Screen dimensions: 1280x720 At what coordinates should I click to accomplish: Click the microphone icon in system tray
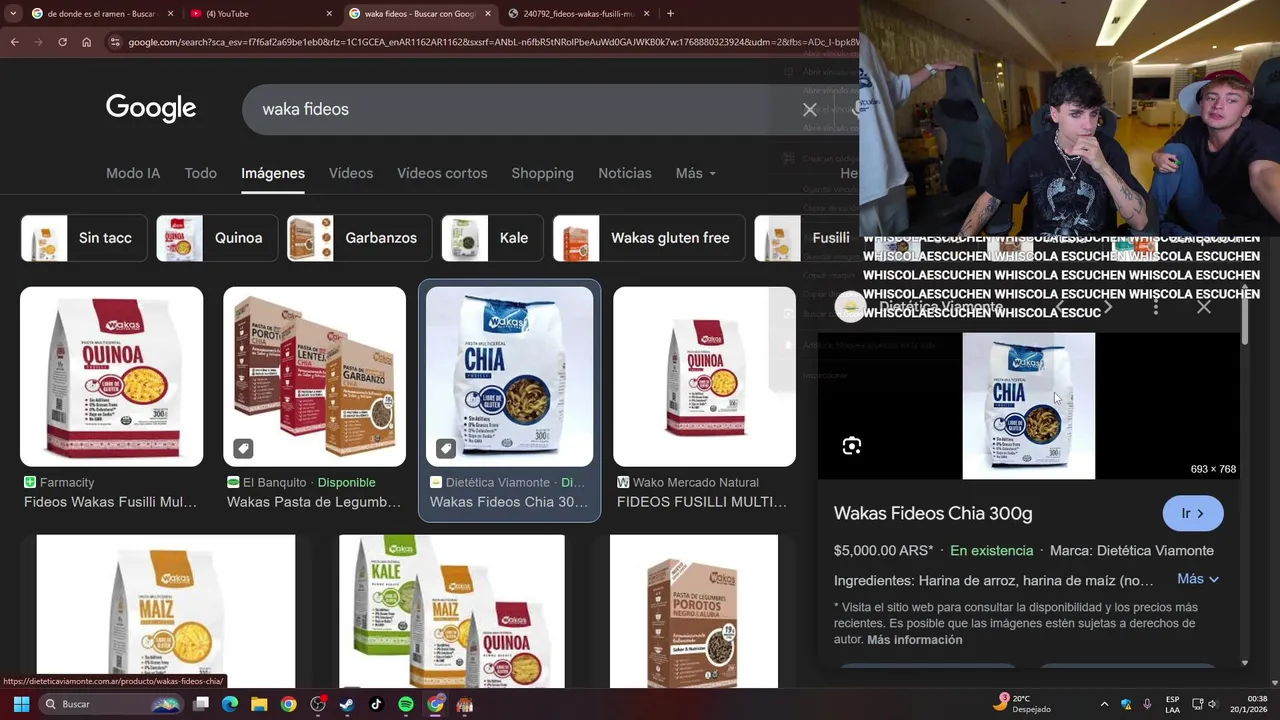pos(1147,704)
